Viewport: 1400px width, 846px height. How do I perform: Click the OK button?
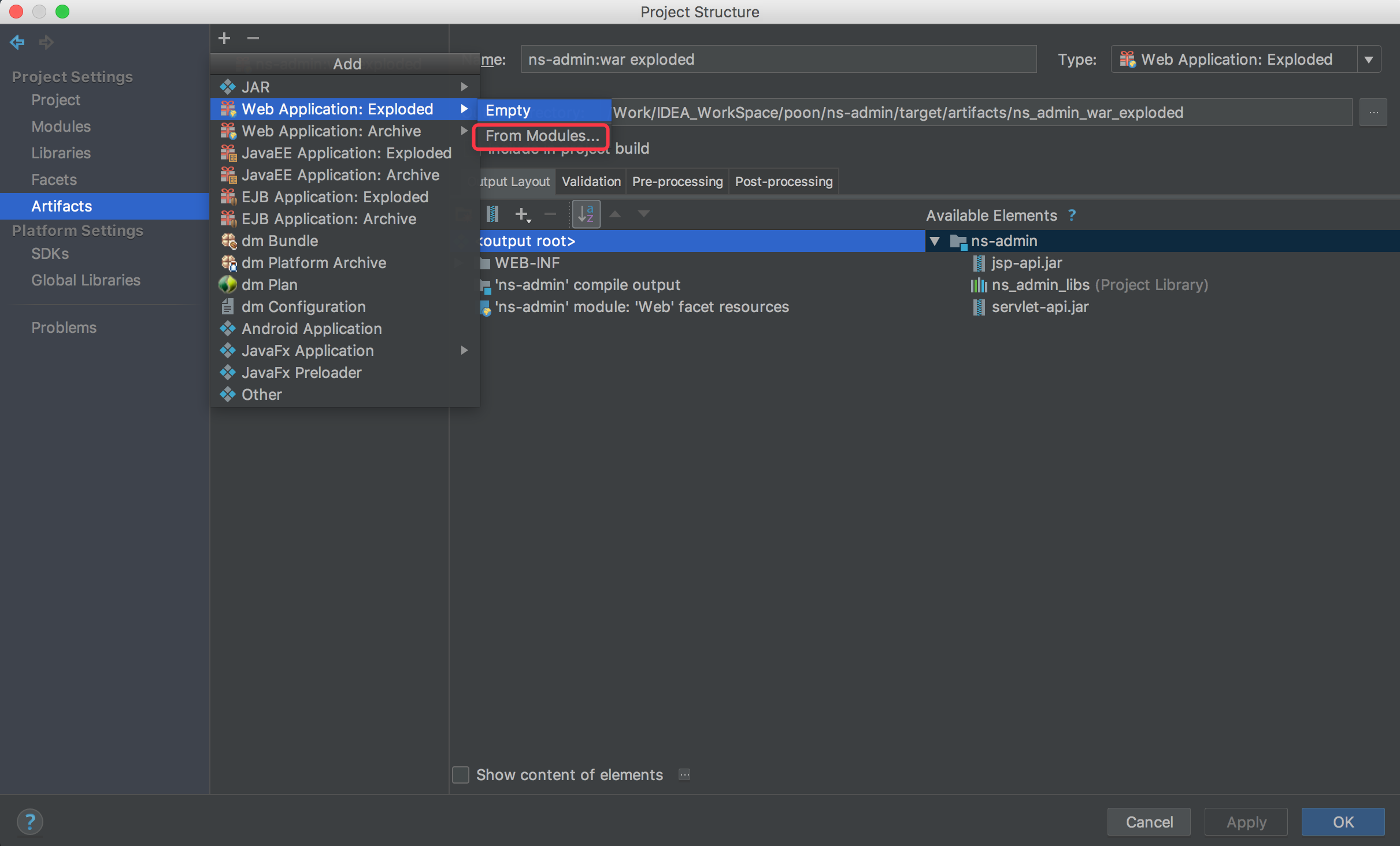1343,821
